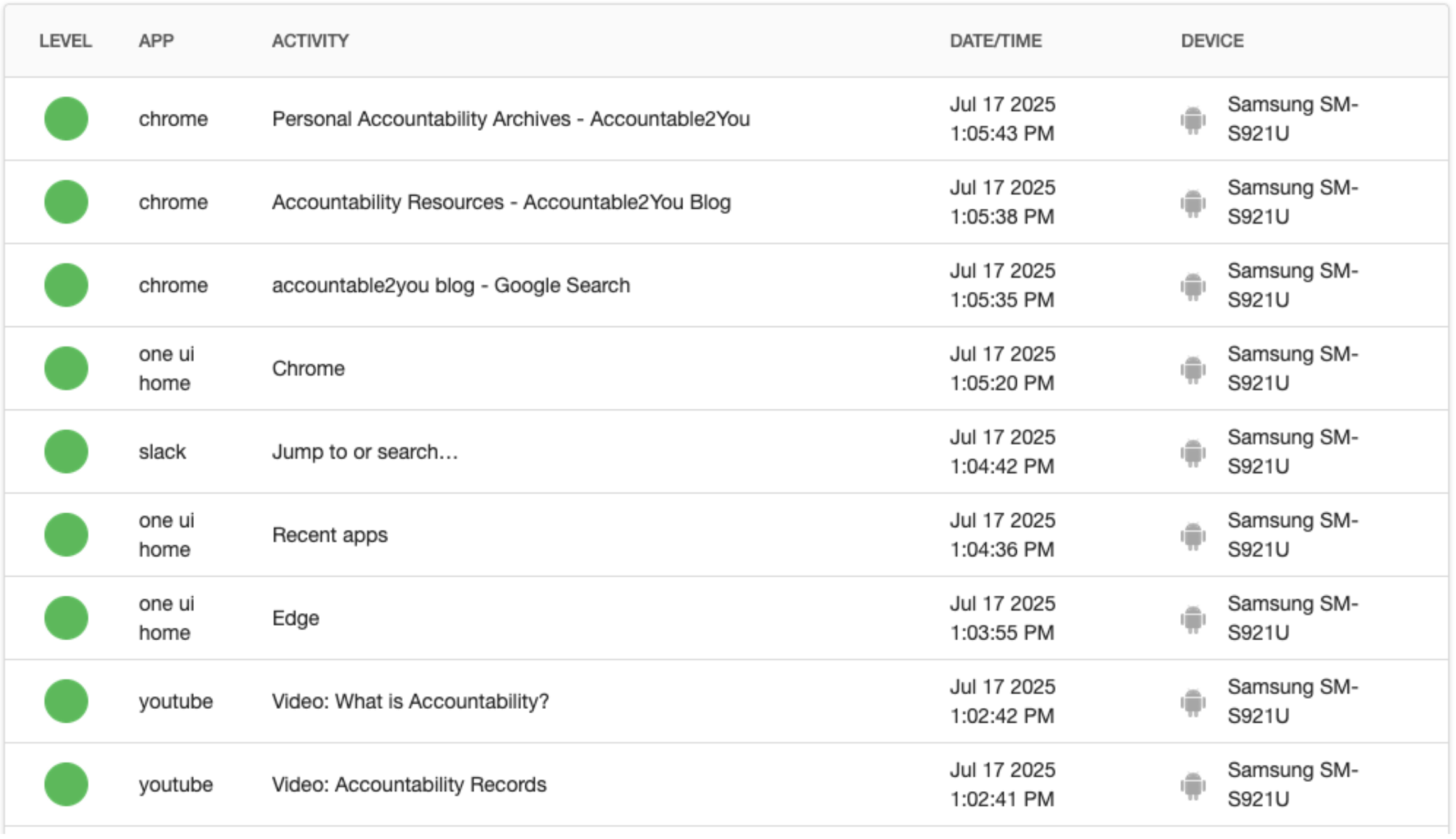
Task: Click 'Samsung SM-S921U' in Personal Accountability Archives row
Action: point(1293,119)
